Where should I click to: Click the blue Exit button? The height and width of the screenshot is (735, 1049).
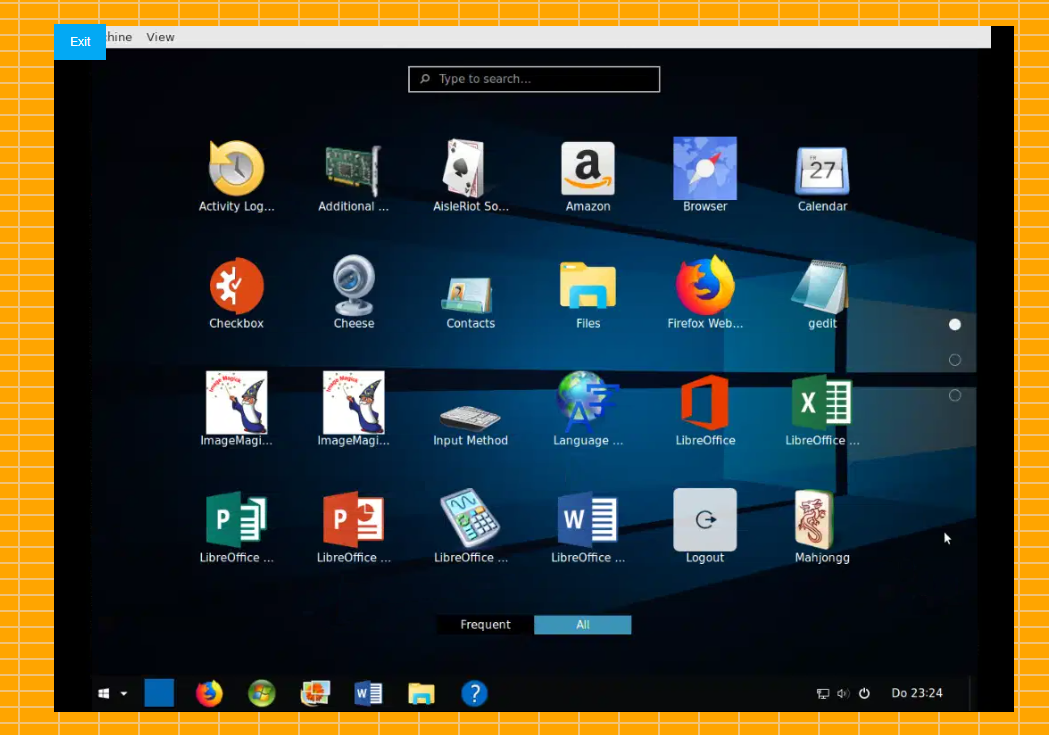[80, 41]
